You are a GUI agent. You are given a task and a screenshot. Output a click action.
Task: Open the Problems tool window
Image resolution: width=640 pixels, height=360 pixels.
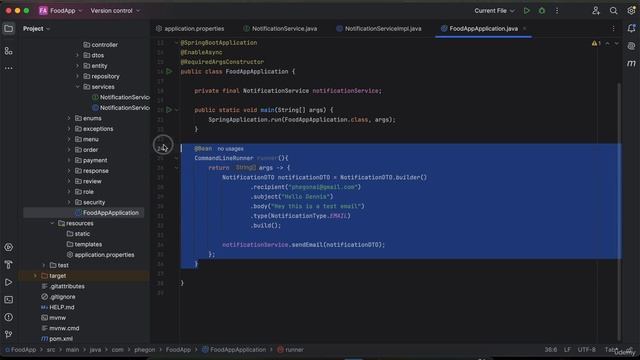pos(9,317)
